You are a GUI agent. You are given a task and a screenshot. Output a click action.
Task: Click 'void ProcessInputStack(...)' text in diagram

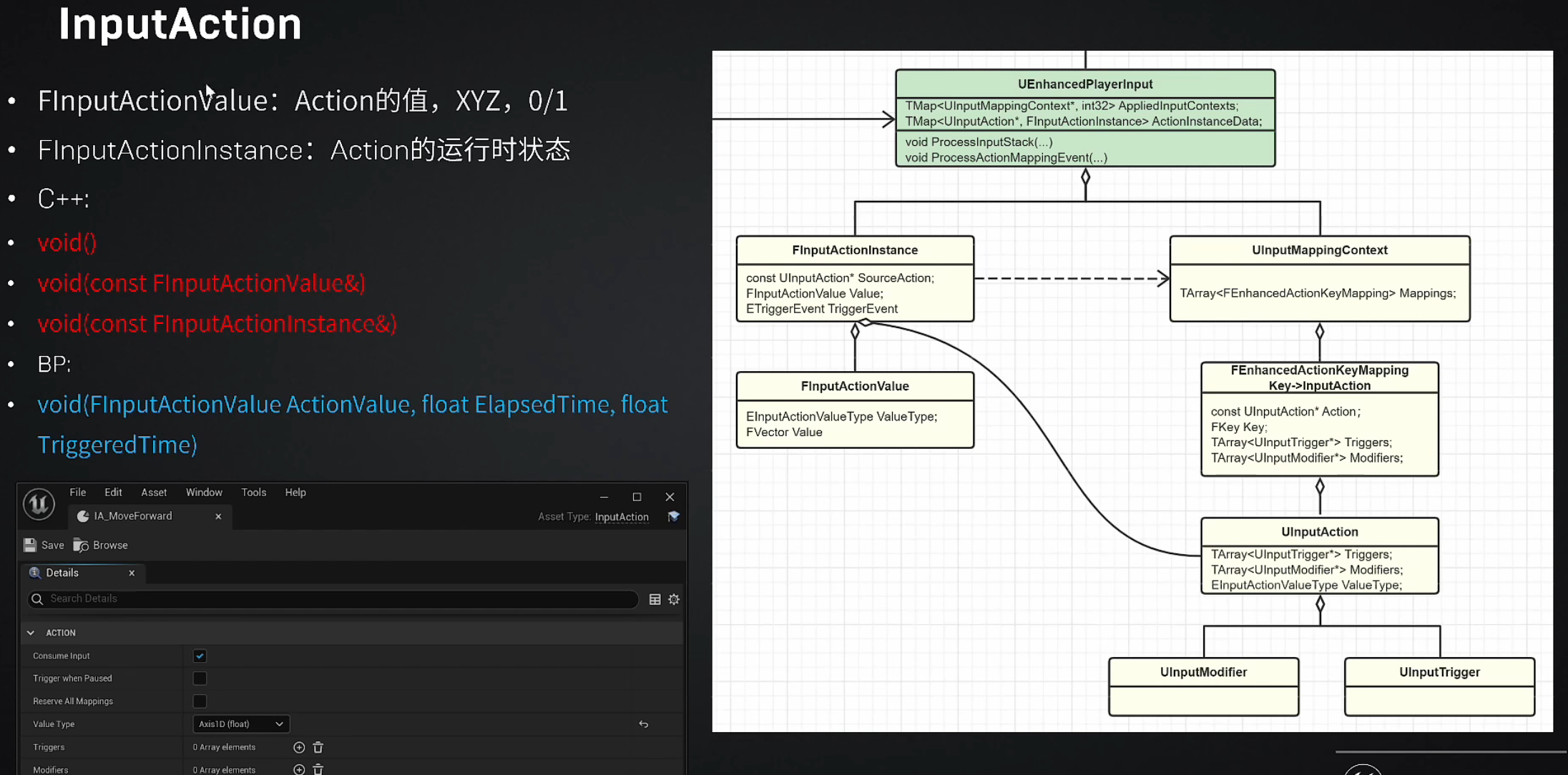(979, 142)
